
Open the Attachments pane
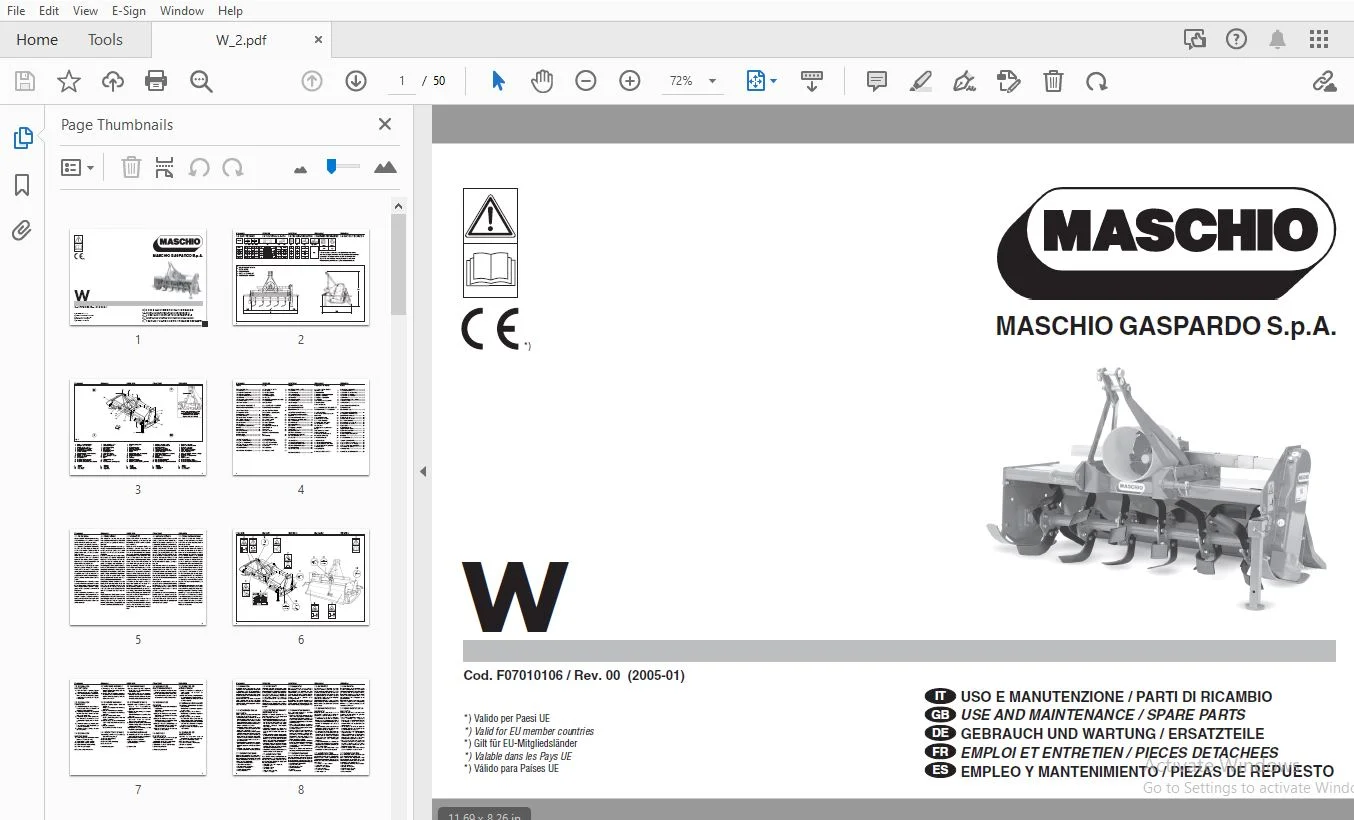pos(22,231)
